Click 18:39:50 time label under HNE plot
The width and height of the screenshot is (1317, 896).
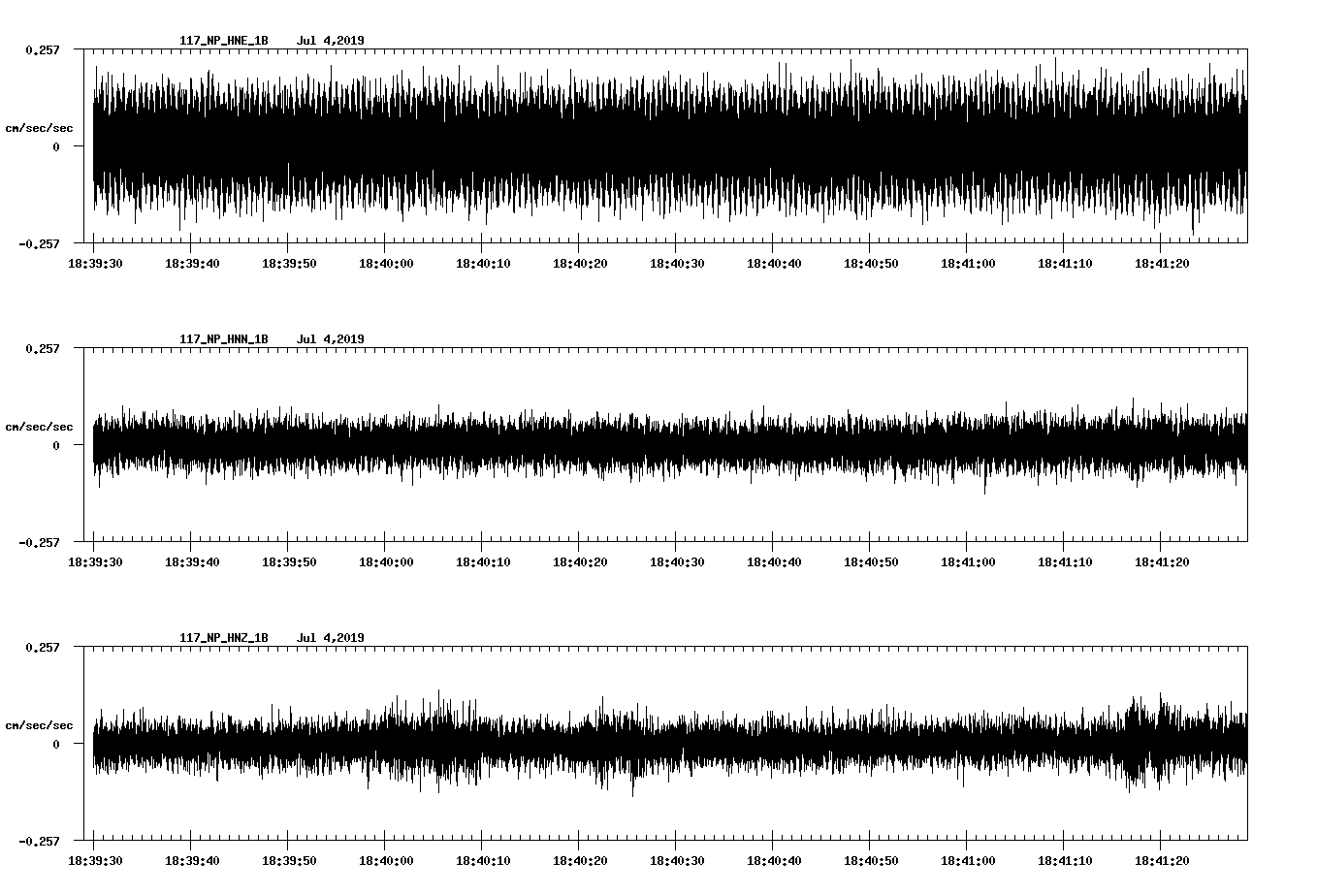[289, 263]
